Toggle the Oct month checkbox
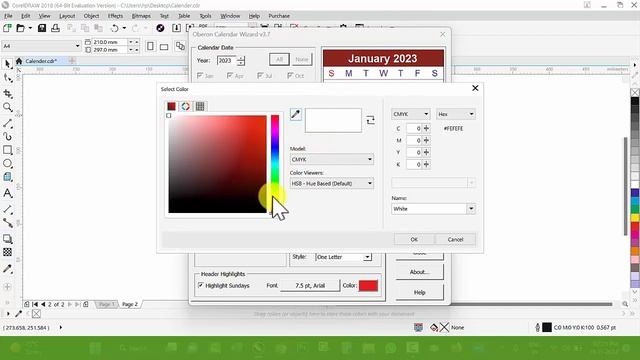640x360 pixels. [290, 76]
